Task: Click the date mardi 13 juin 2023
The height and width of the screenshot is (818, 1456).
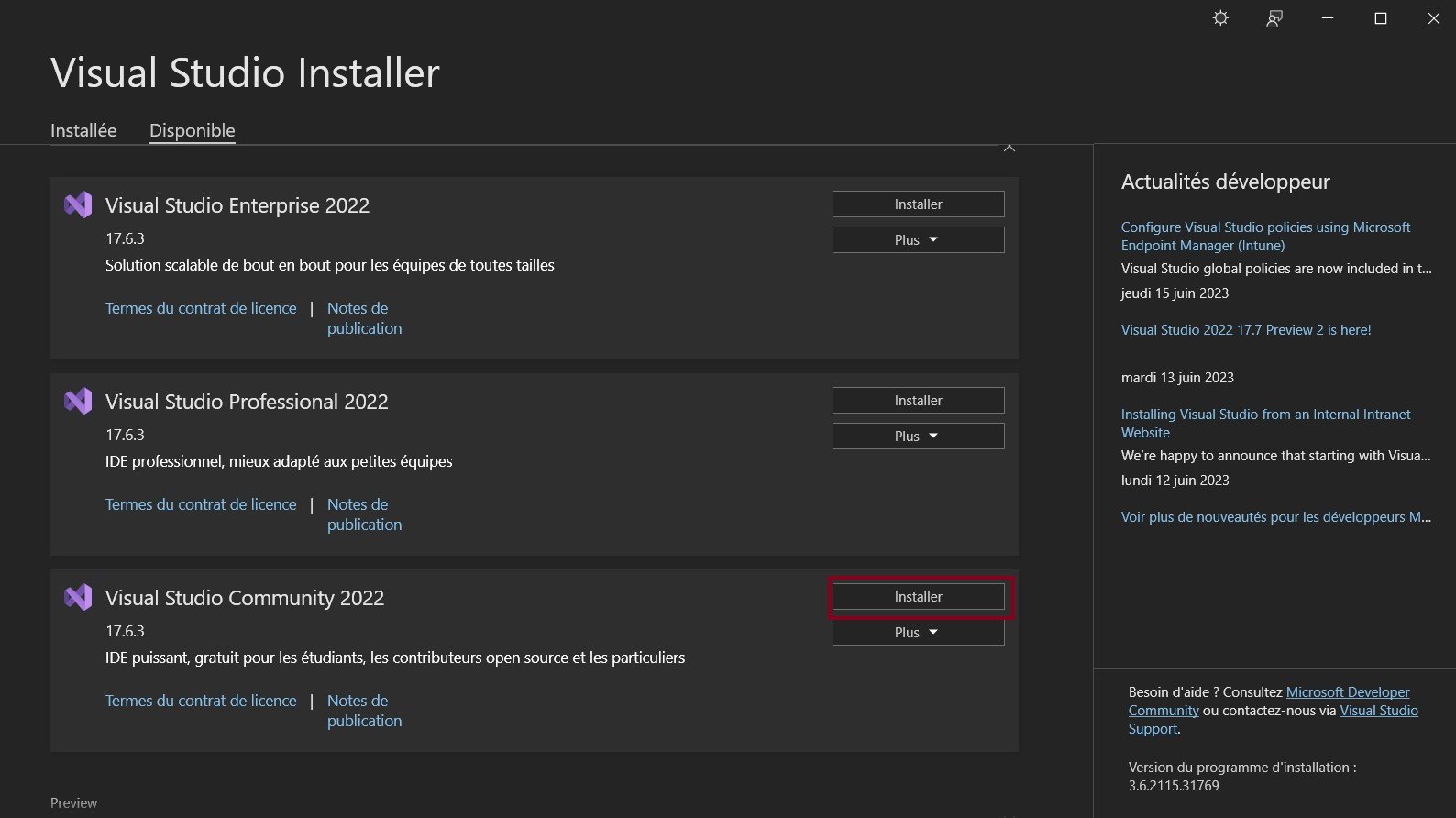Action: tap(1177, 378)
